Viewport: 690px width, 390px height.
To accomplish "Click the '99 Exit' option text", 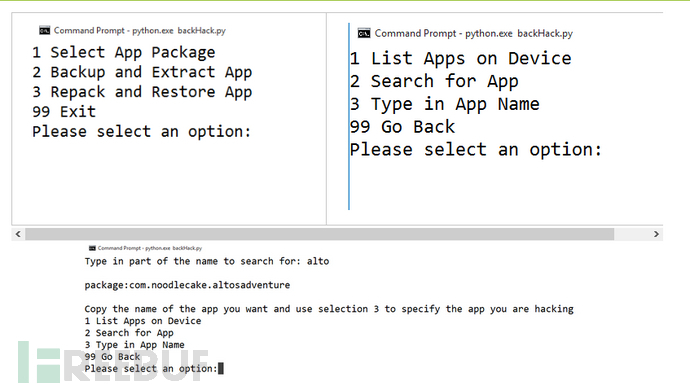I will pos(64,112).
